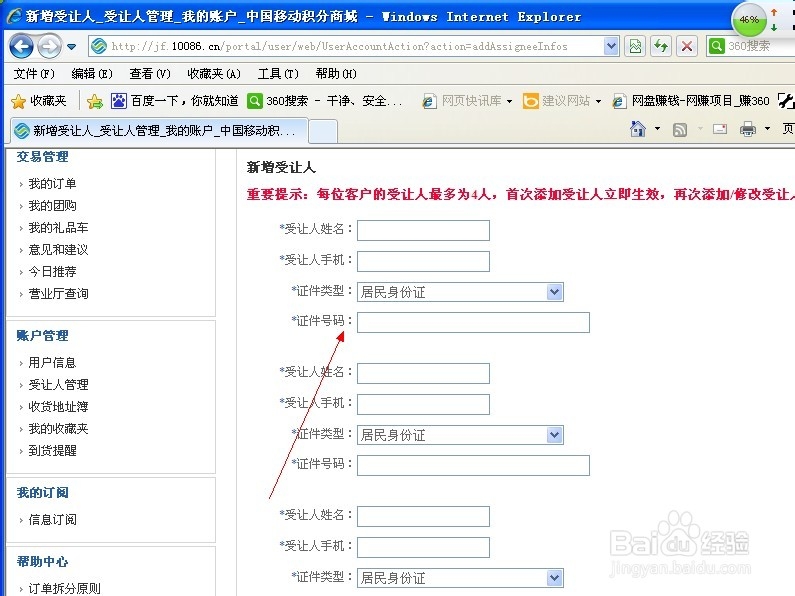Open the 文件(F) menu
This screenshot has height=596, width=795.
(34, 74)
